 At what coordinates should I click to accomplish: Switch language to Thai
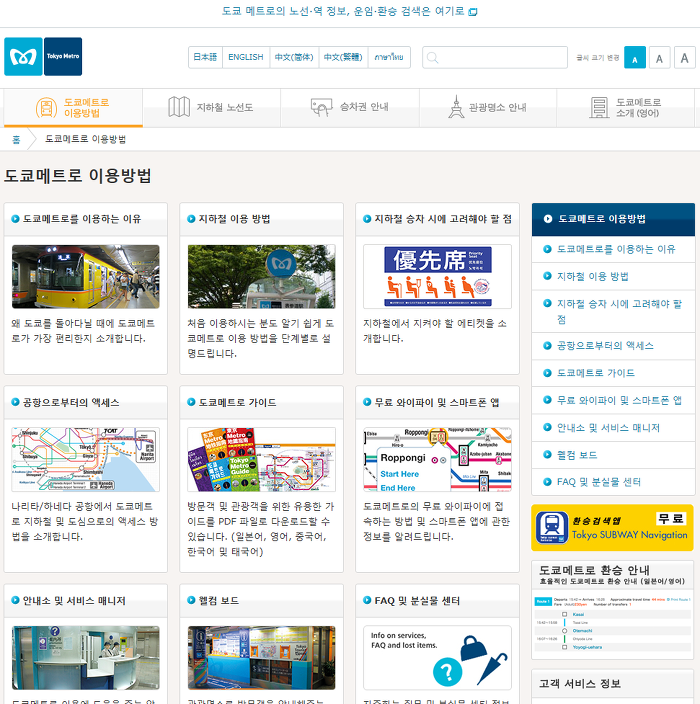[x=389, y=57]
